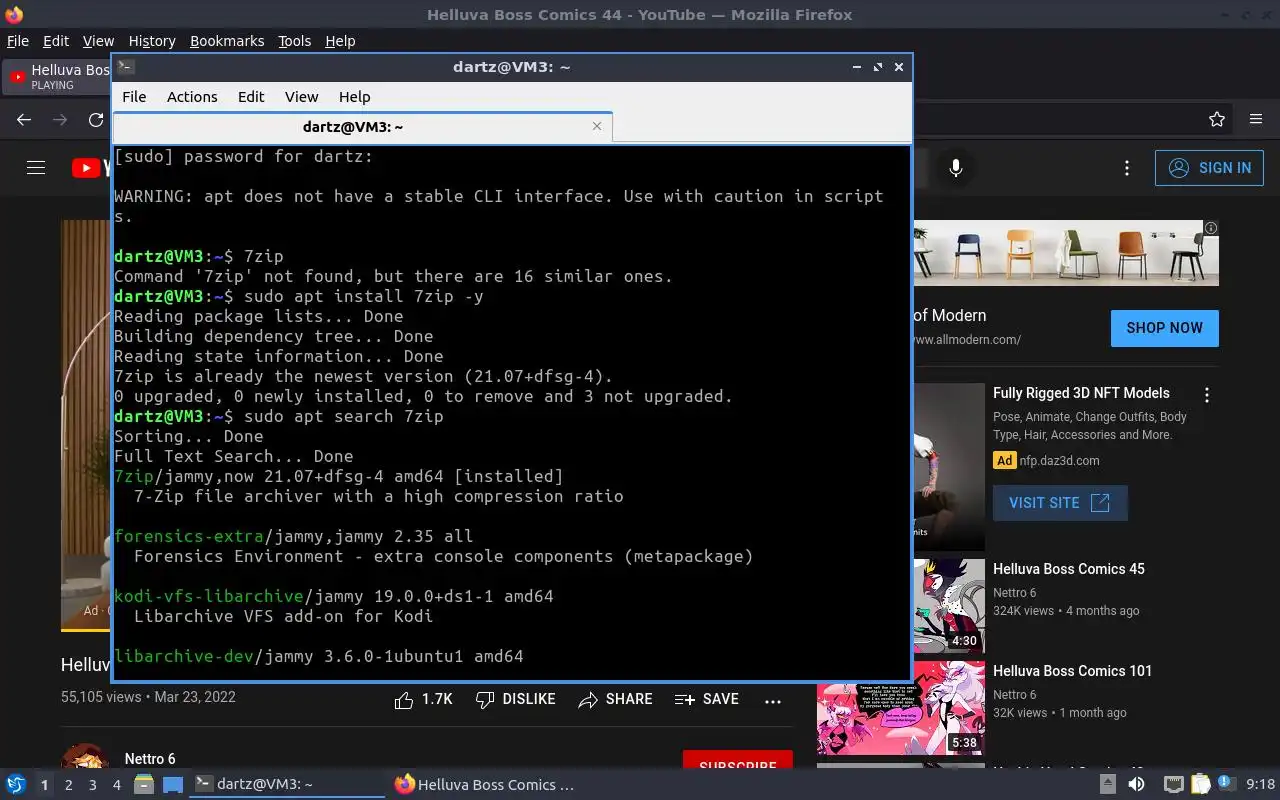
Task: Open YouTube guide hamburger menu
Action: pyautogui.click(x=36, y=168)
